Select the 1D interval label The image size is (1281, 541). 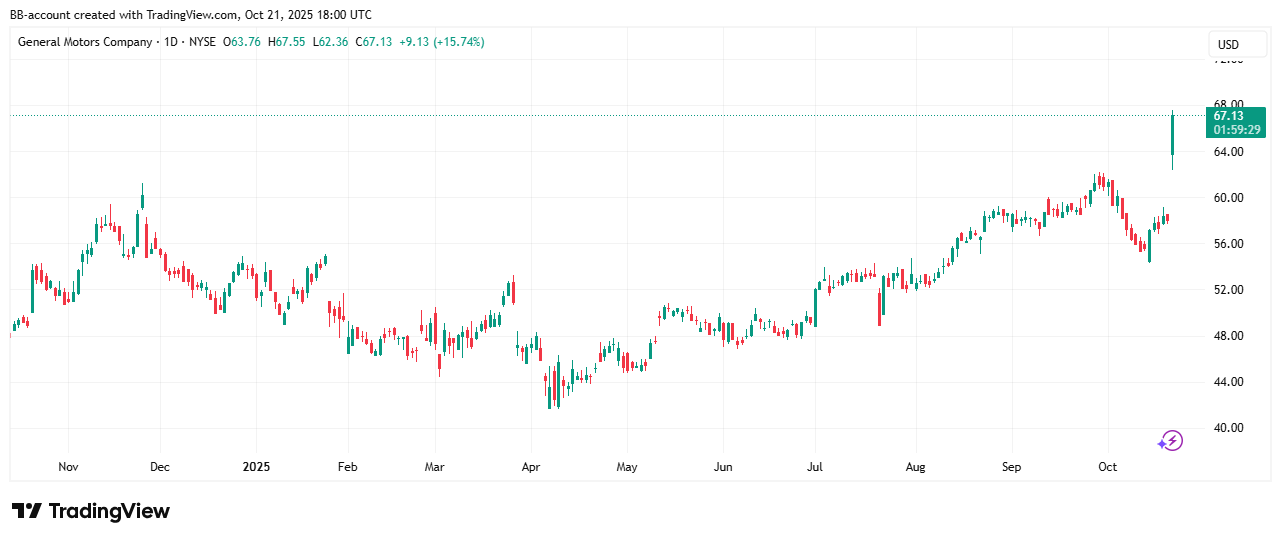171,42
